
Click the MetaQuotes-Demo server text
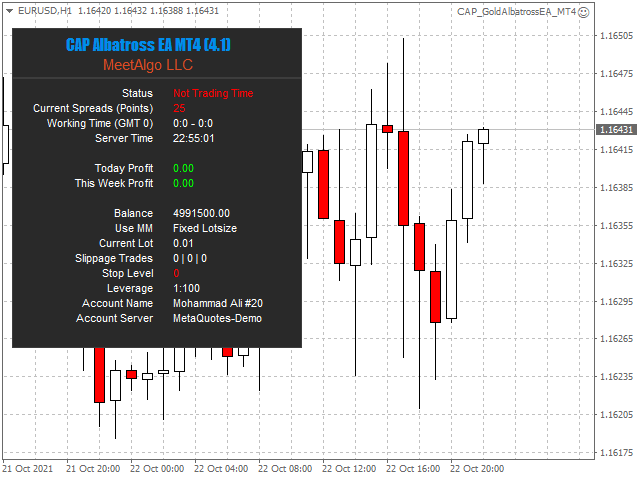218,318
